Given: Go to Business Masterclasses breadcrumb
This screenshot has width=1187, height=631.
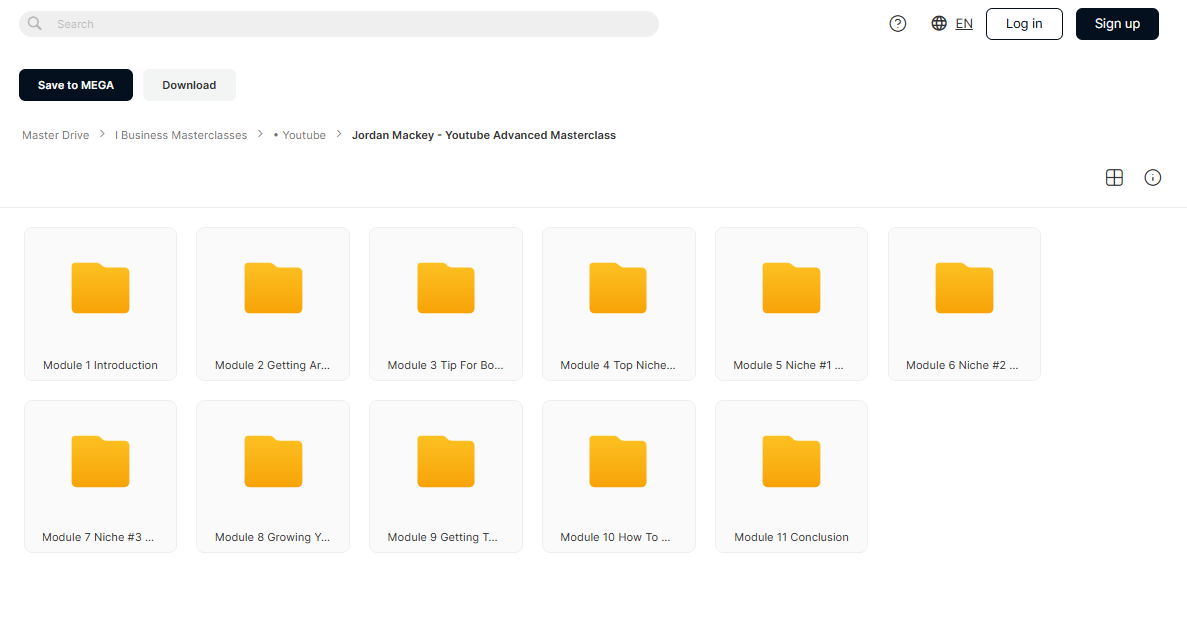Looking at the screenshot, I should (x=181, y=135).
